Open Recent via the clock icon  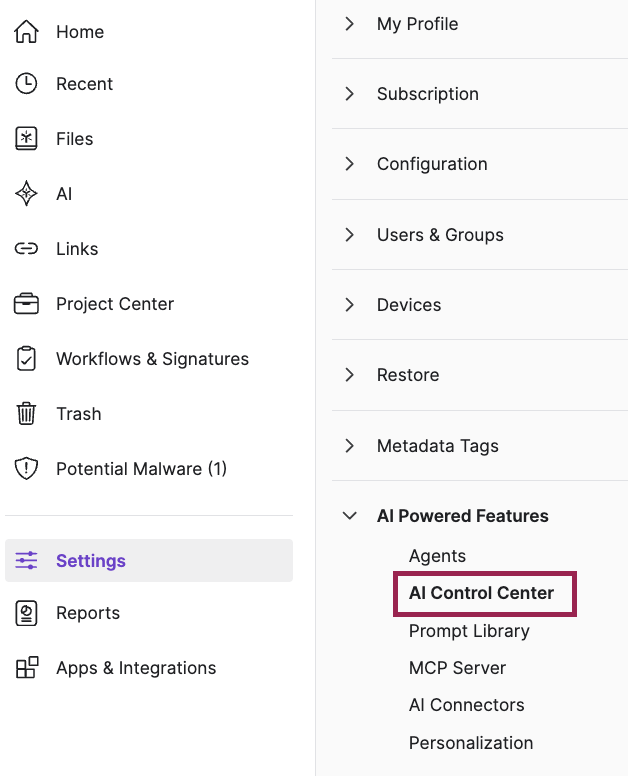(26, 84)
